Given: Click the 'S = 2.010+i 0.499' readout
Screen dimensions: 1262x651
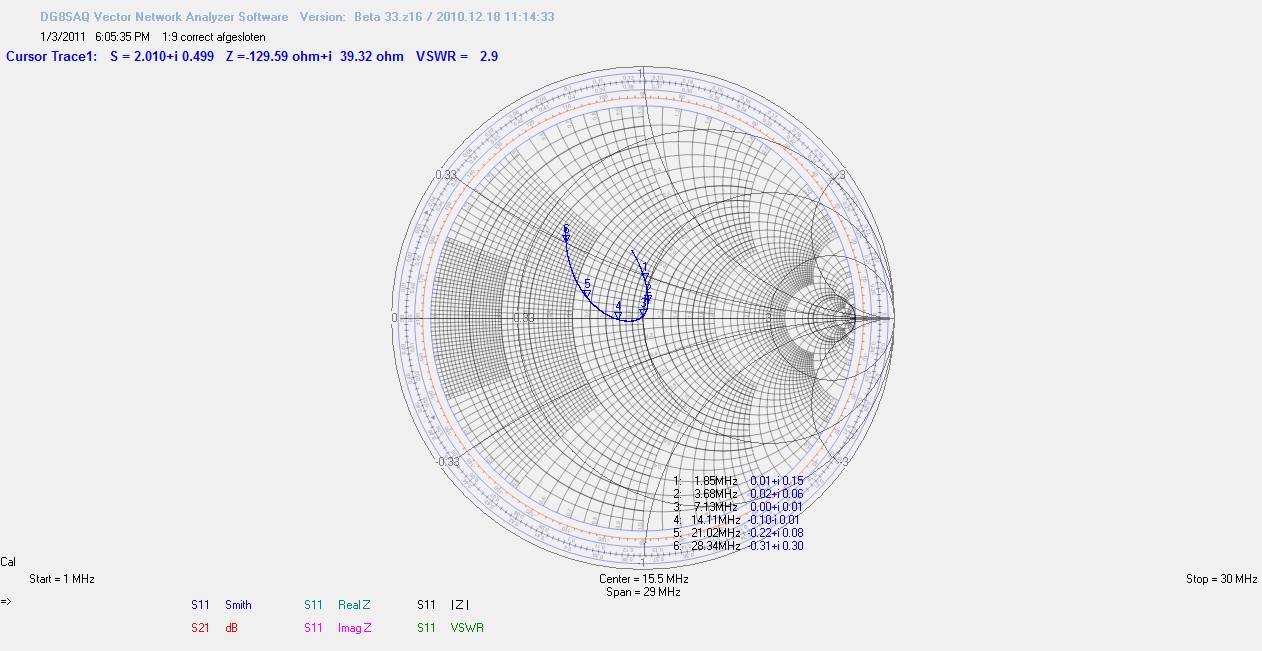Looking at the screenshot, I should point(162,56).
